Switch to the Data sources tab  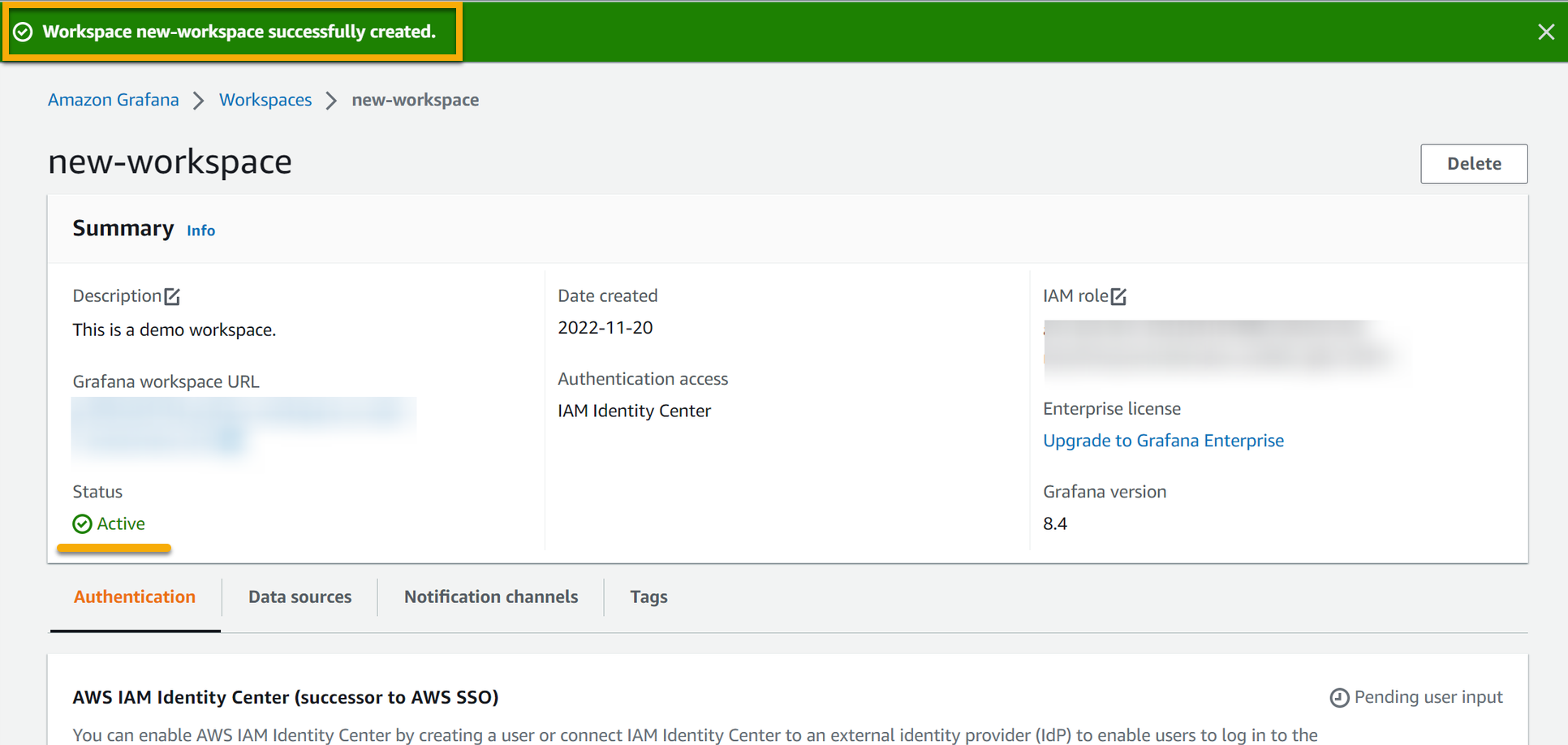coord(300,597)
